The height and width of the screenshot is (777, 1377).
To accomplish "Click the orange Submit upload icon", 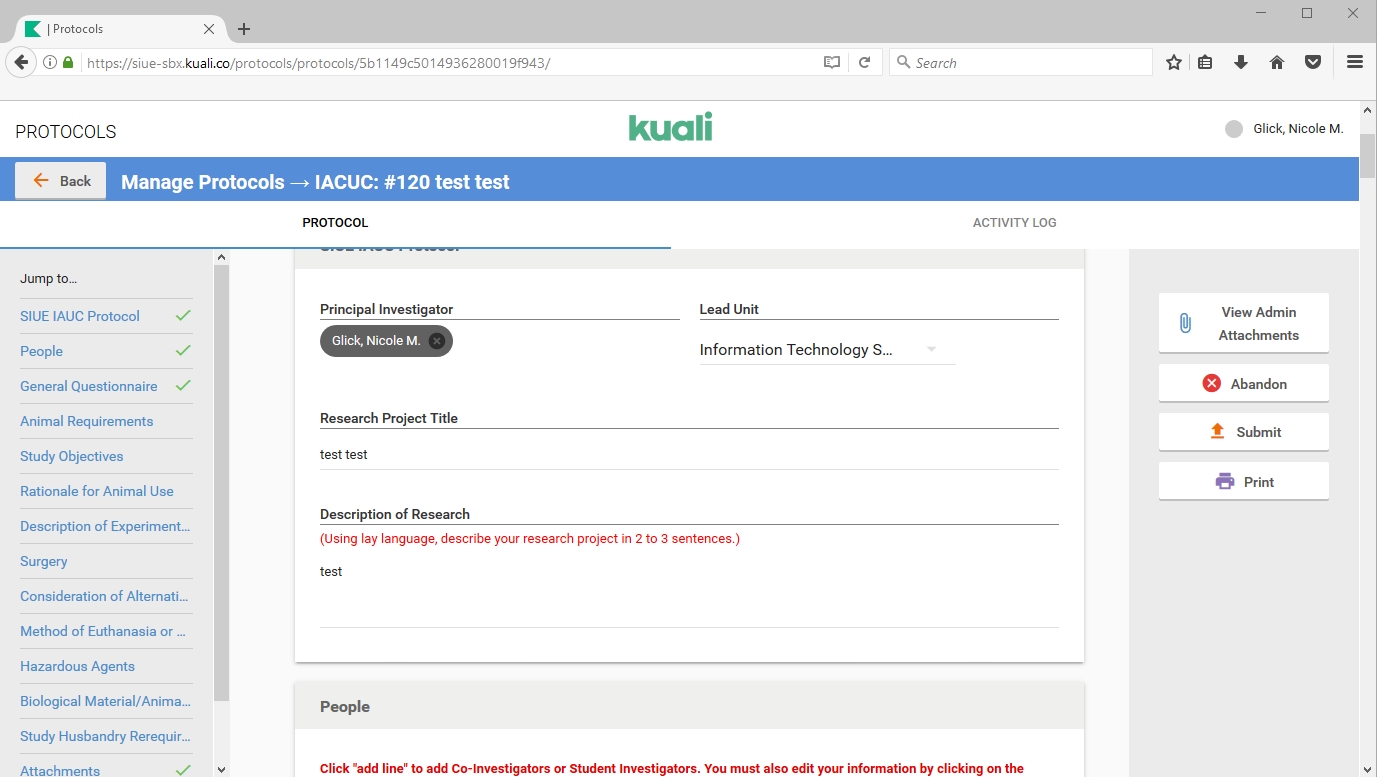I will [1217, 431].
